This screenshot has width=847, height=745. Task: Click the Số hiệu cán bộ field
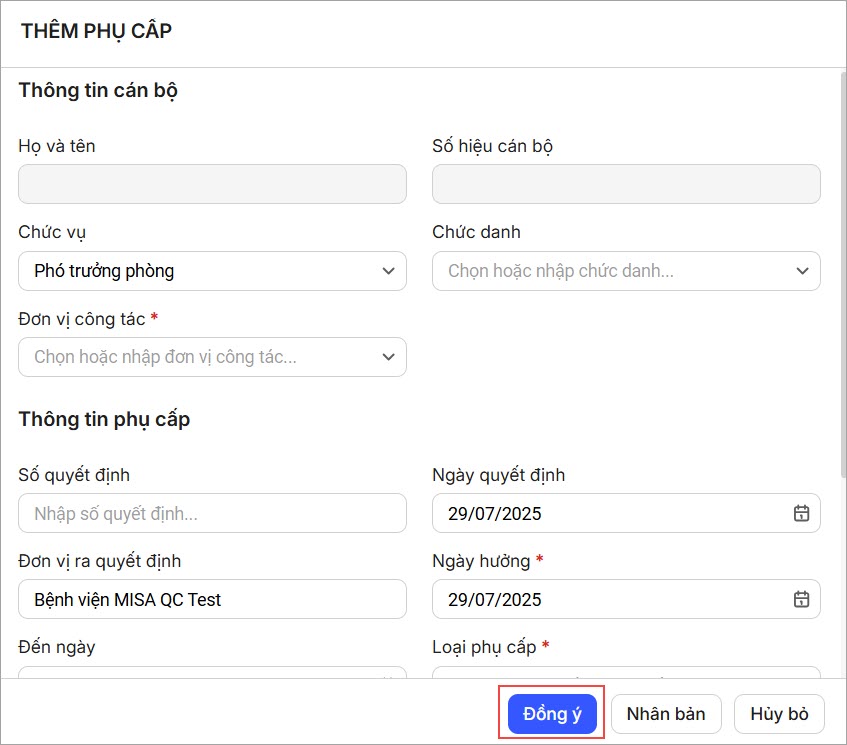point(626,185)
